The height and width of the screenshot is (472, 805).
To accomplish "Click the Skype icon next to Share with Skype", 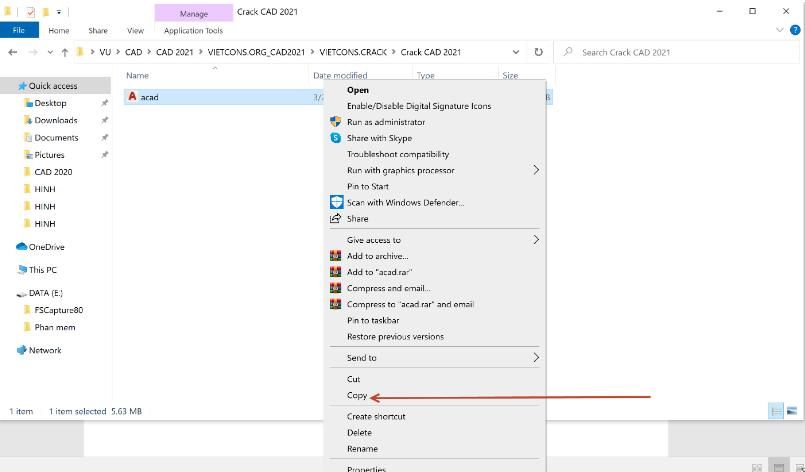I will point(336,138).
